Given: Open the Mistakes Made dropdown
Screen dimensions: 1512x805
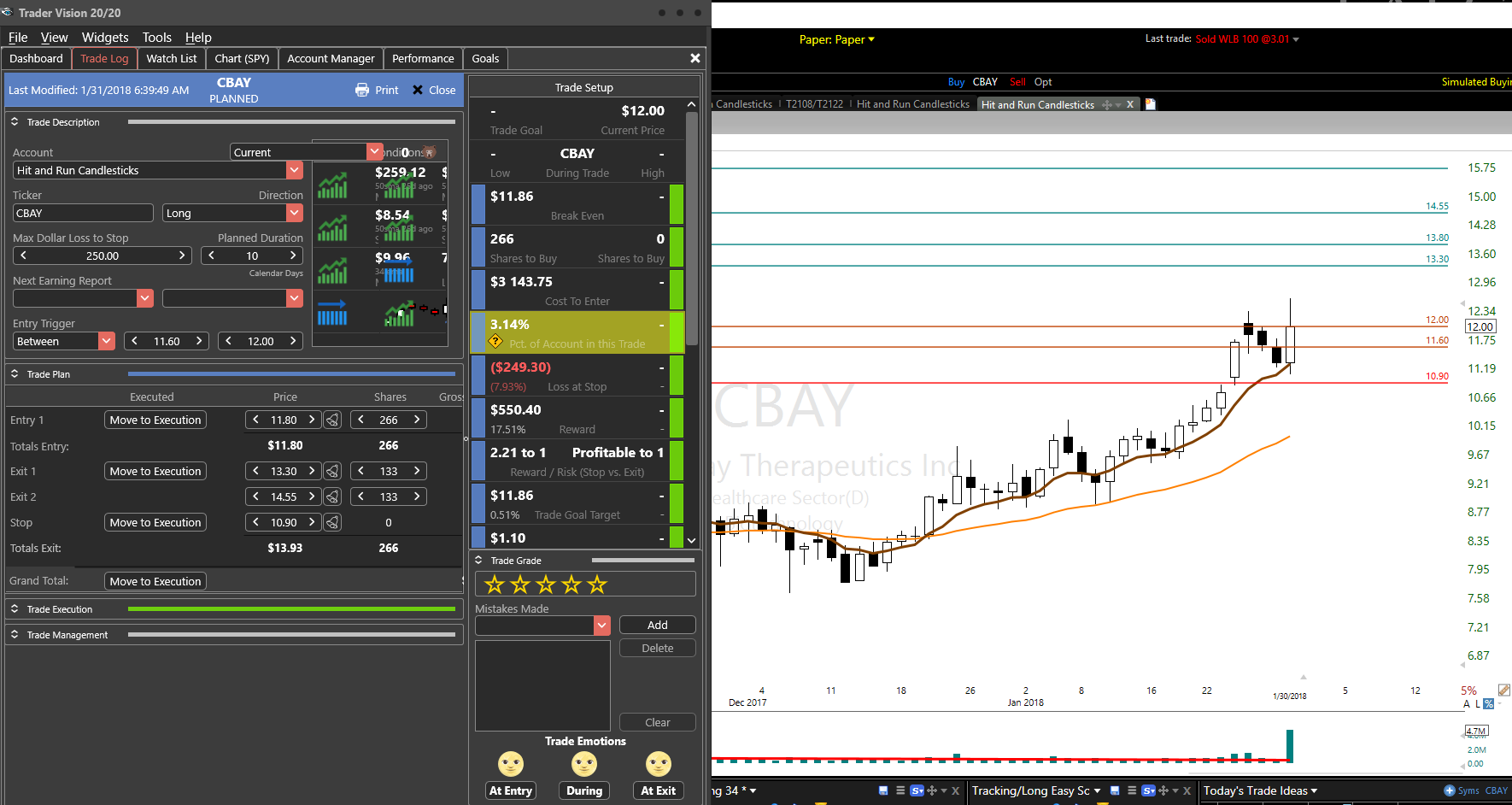Looking at the screenshot, I should [601, 625].
